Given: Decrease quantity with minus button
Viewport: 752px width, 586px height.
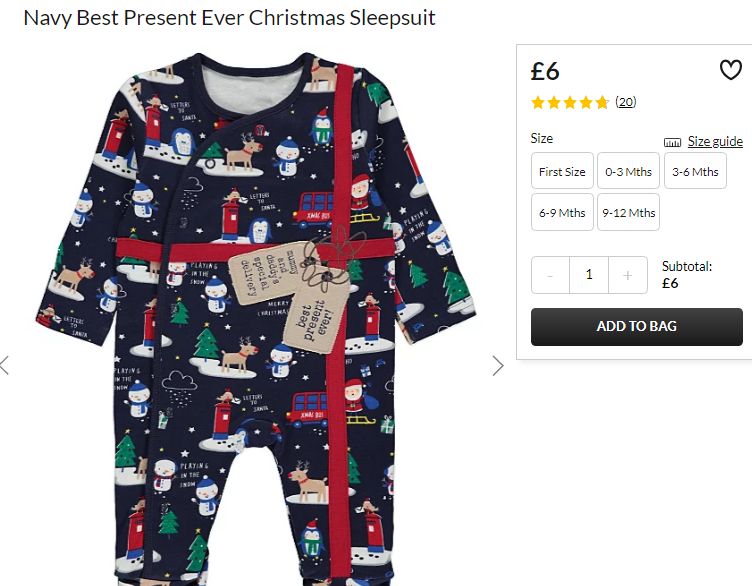Looking at the screenshot, I should pos(550,275).
